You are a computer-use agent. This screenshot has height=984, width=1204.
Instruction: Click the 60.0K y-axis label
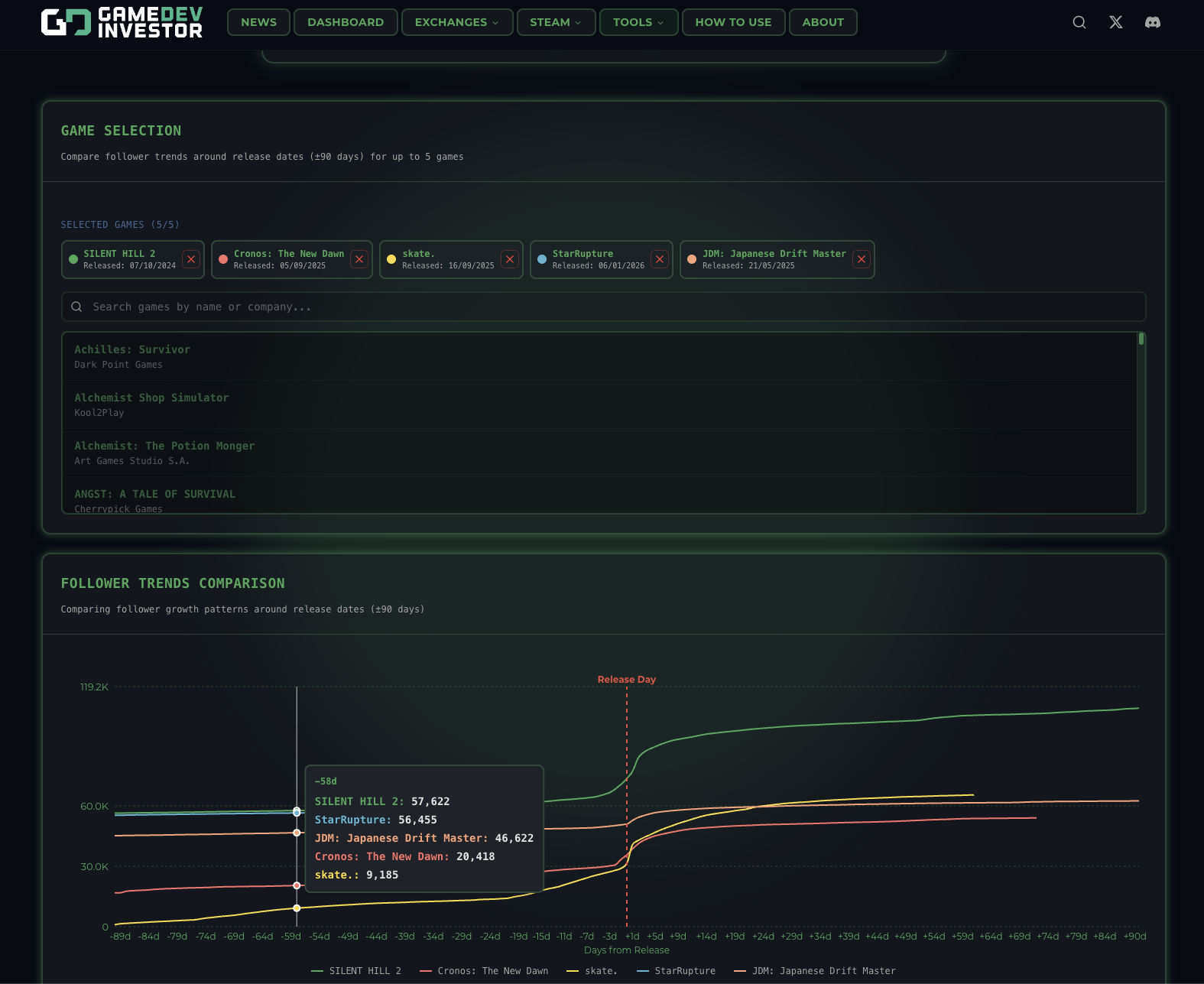coord(94,806)
